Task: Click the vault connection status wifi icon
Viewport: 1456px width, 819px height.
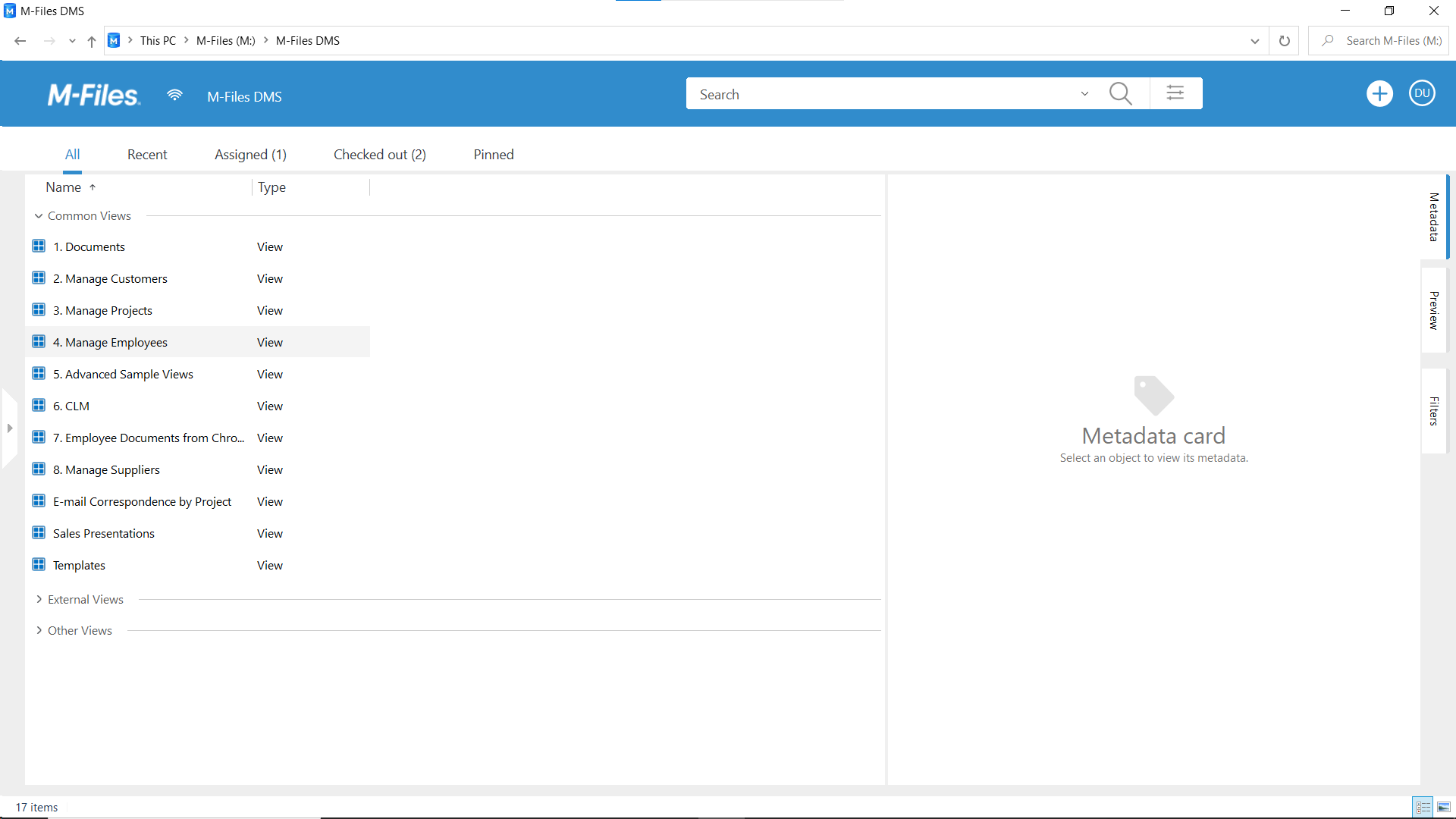Action: click(x=174, y=95)
